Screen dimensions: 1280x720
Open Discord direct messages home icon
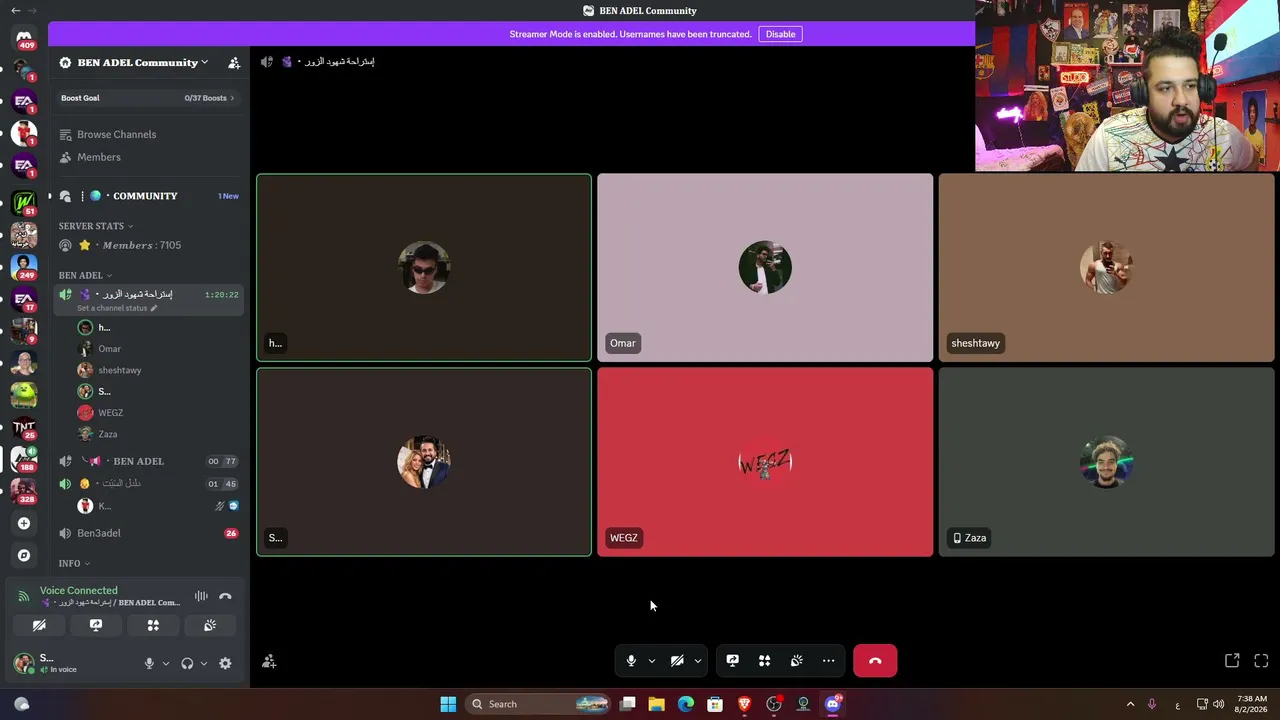click(x=24, y=38)
